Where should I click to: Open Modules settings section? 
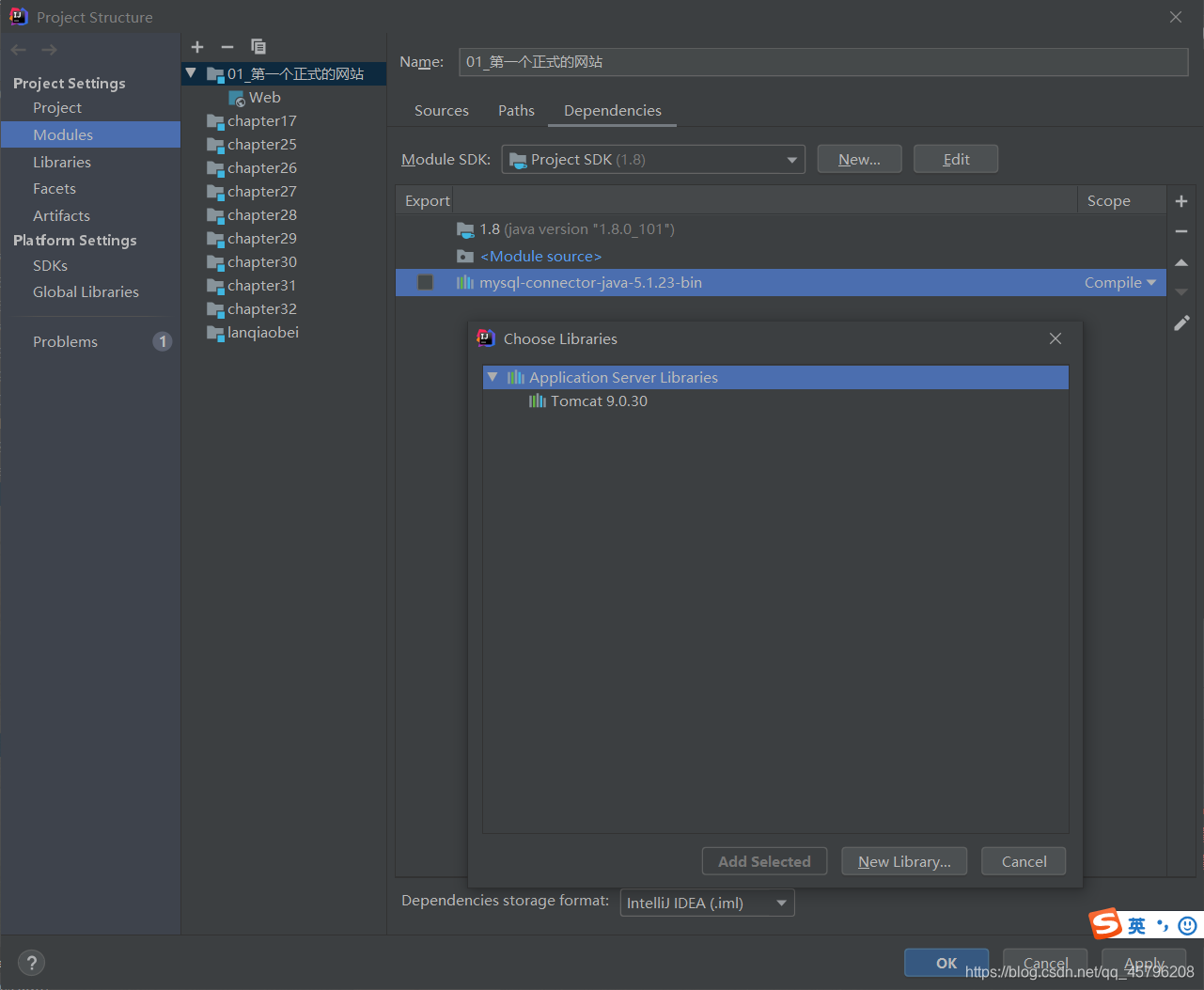click(x=63, y=134)
